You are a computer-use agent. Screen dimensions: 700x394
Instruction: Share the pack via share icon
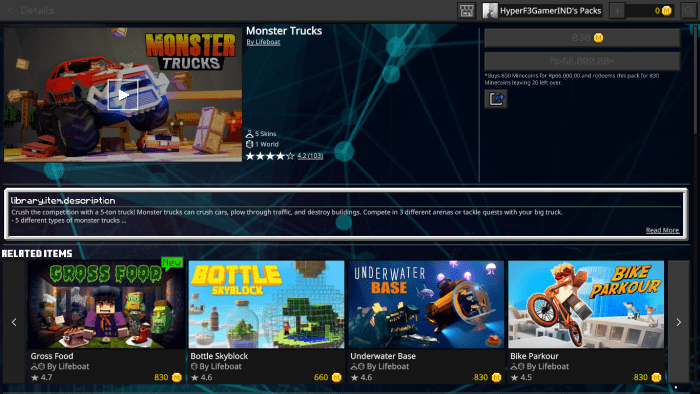click(496, 99)
